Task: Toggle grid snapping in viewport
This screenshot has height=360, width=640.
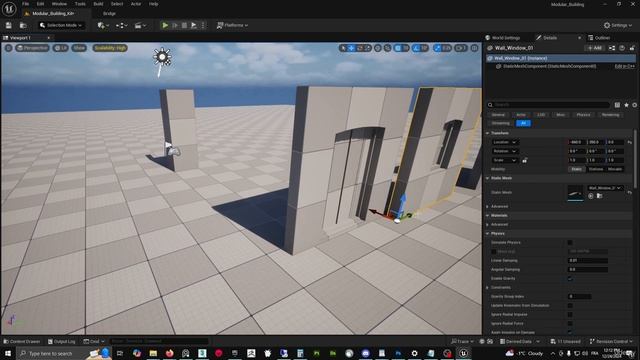Action: pyautogui.click(x=398, y=48)
